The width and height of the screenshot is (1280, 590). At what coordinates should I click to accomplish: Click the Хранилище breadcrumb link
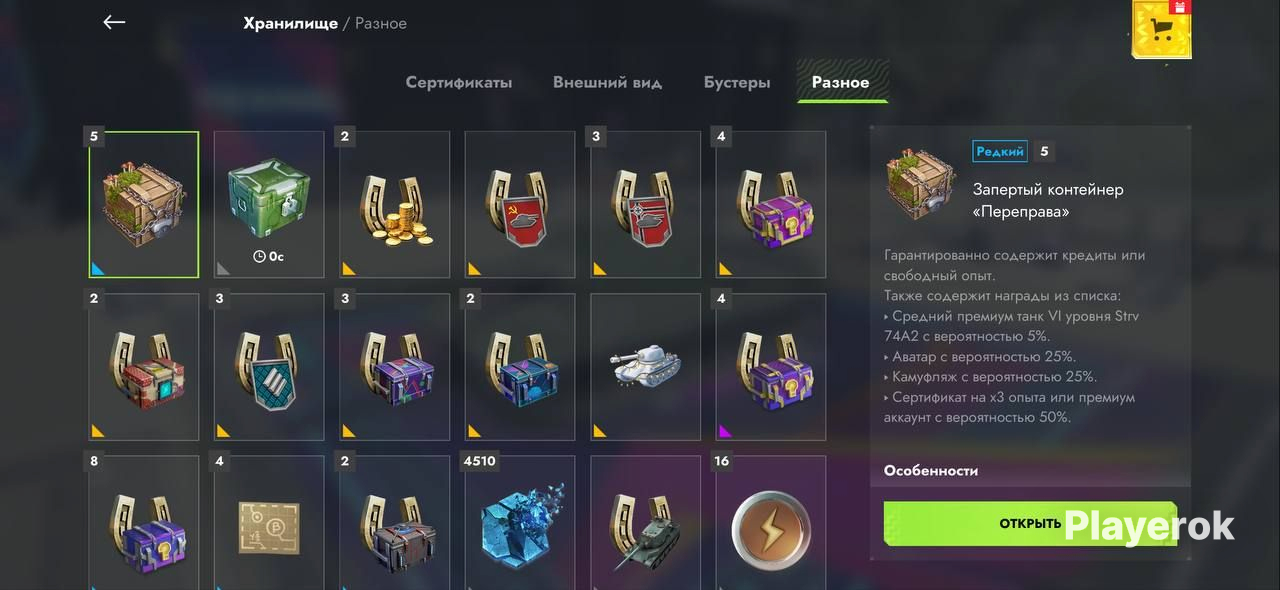coord(289,23)
